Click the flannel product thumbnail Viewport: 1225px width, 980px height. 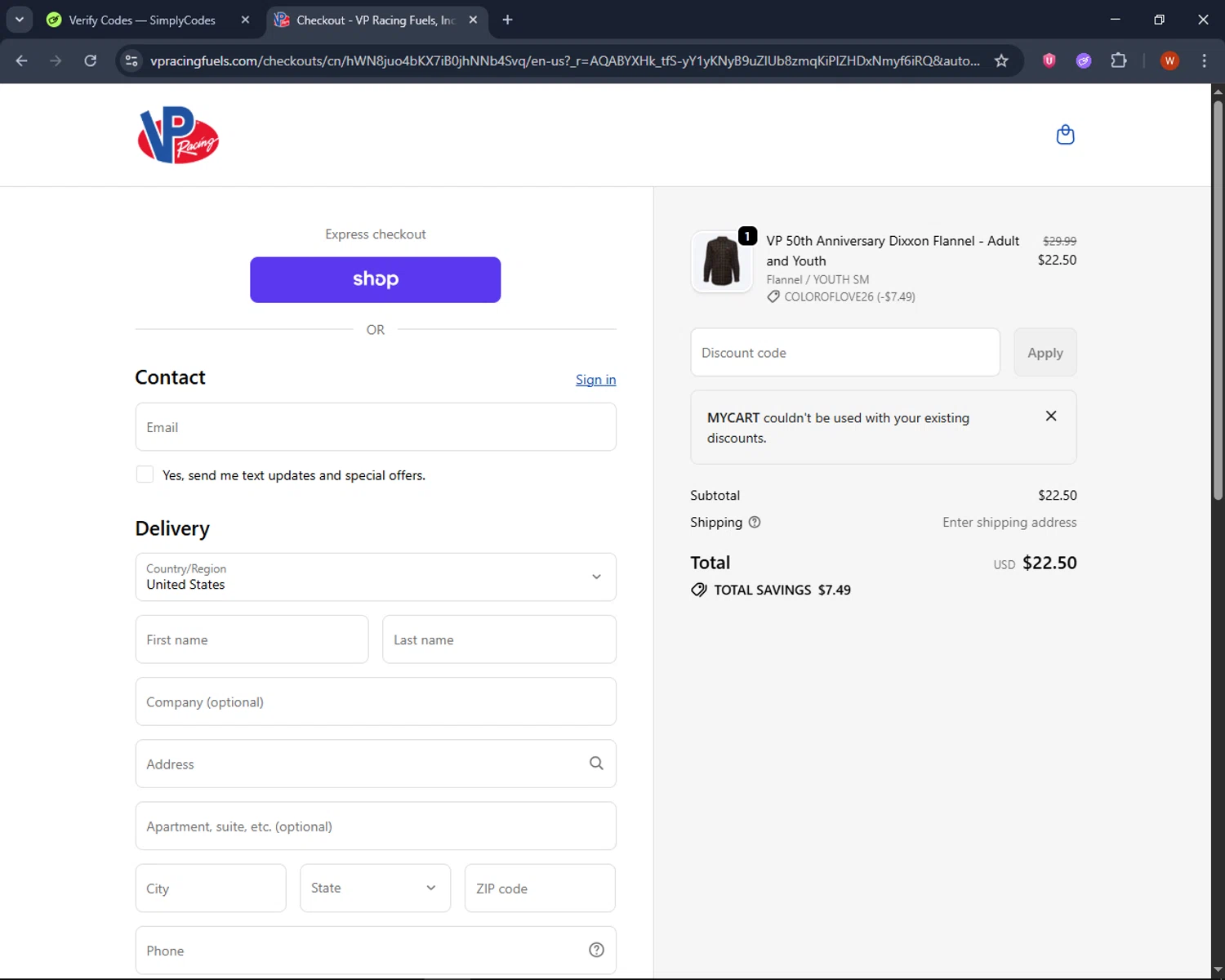(x=721, y=261)
